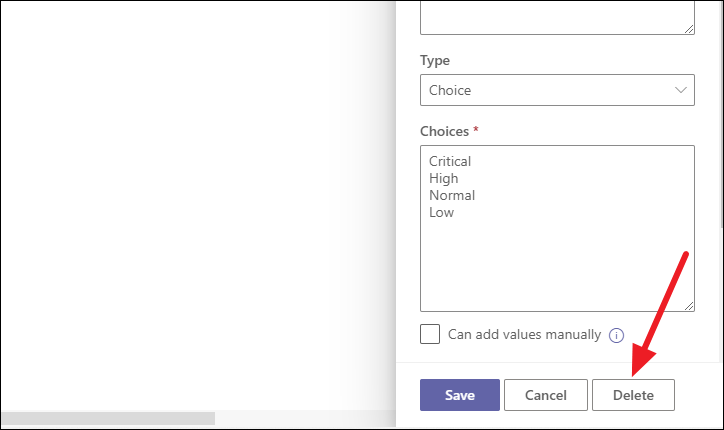This screenshot has width=724, height=430.
Task: Click the Can add values manually label text
Action: click(524, 335)
